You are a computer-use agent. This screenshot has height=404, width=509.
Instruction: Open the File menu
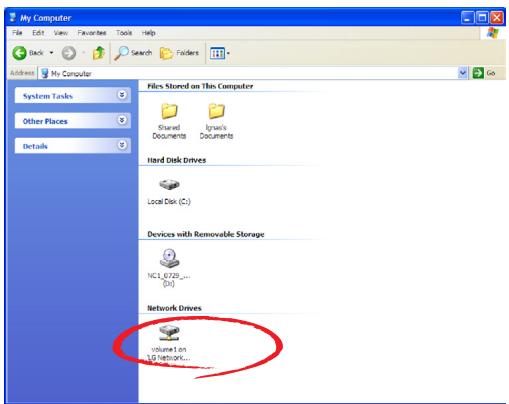point(17,33)
